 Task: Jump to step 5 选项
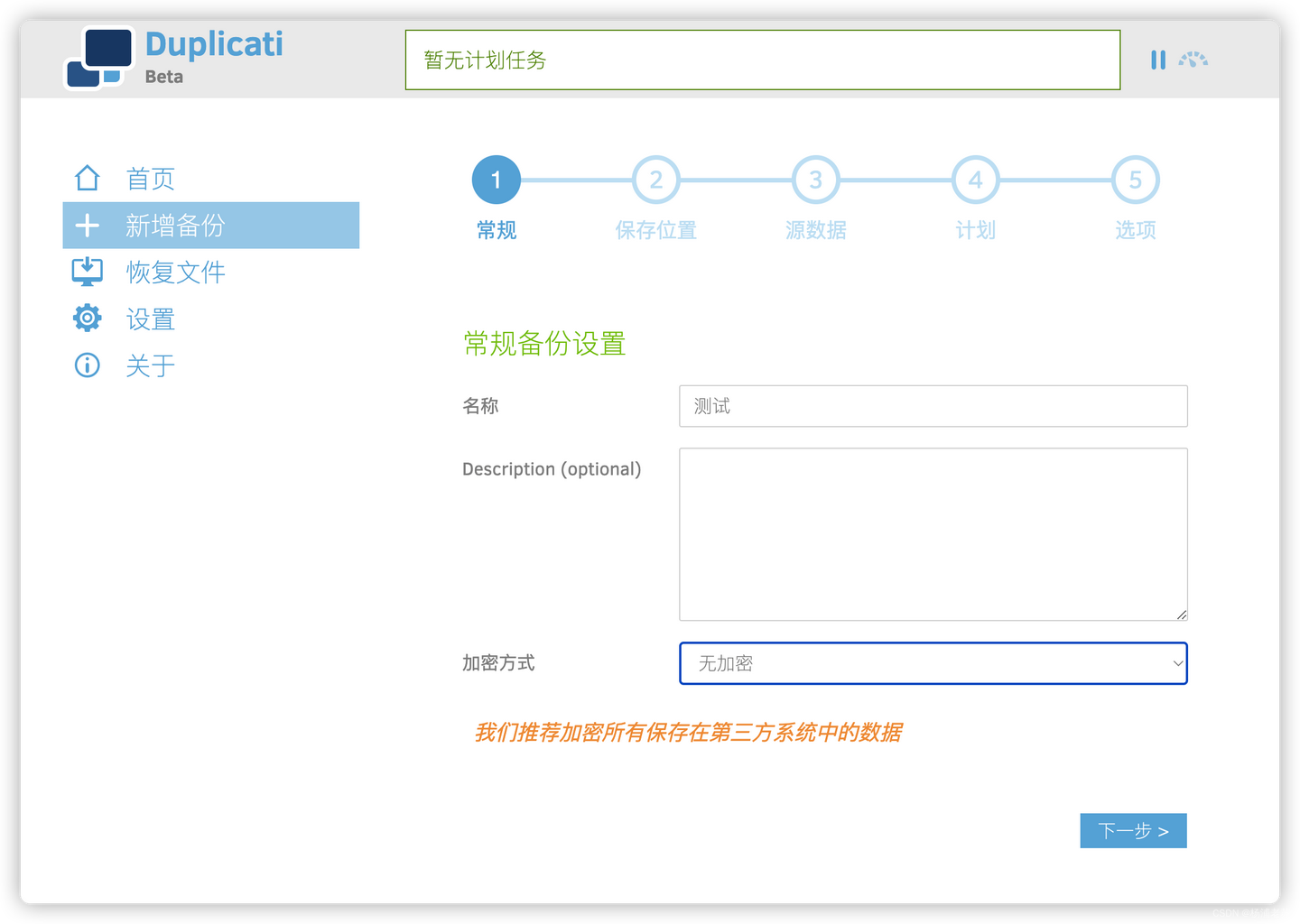tap(1135, 179)
